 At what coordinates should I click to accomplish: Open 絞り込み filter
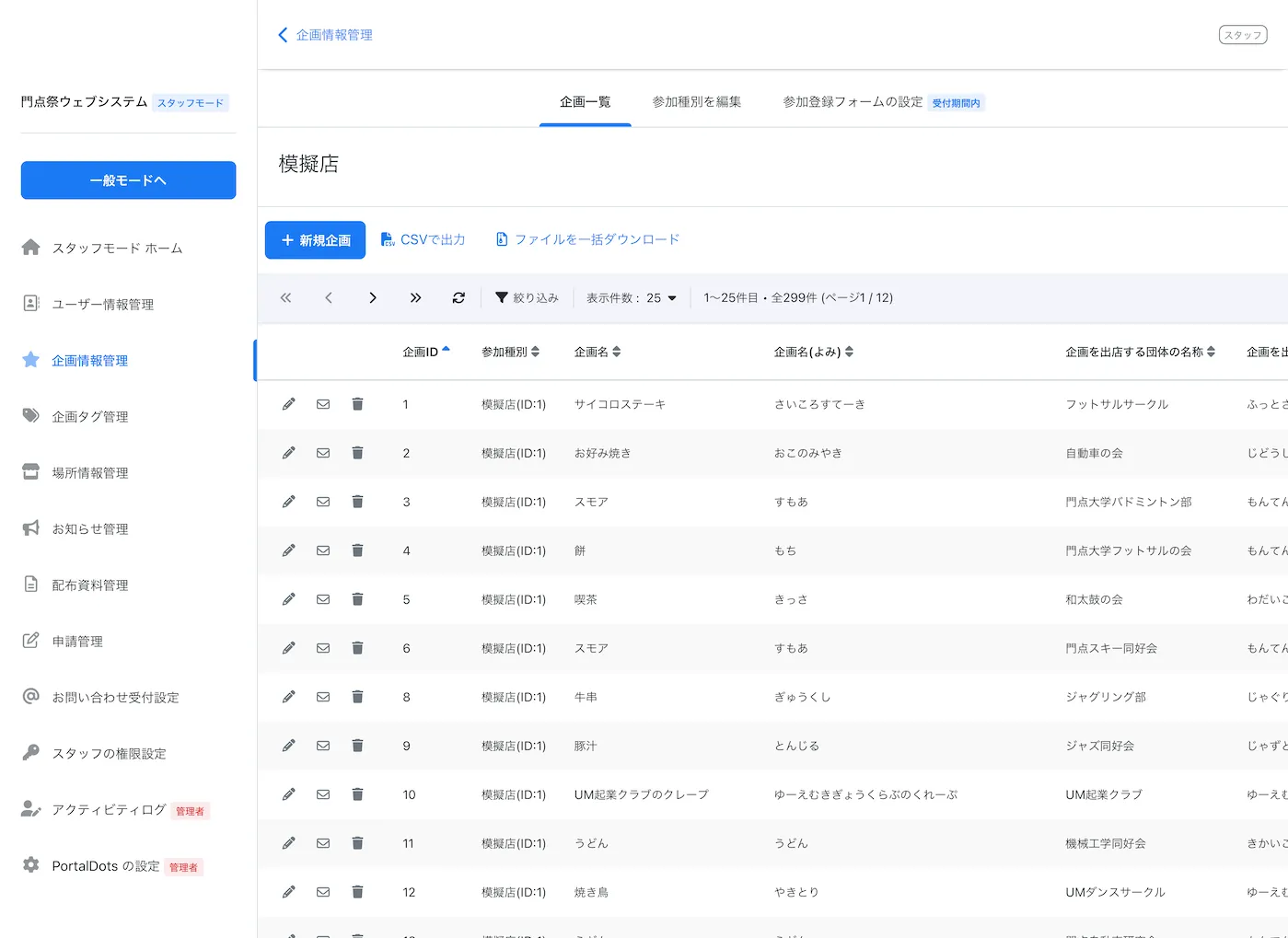[527, 297]
